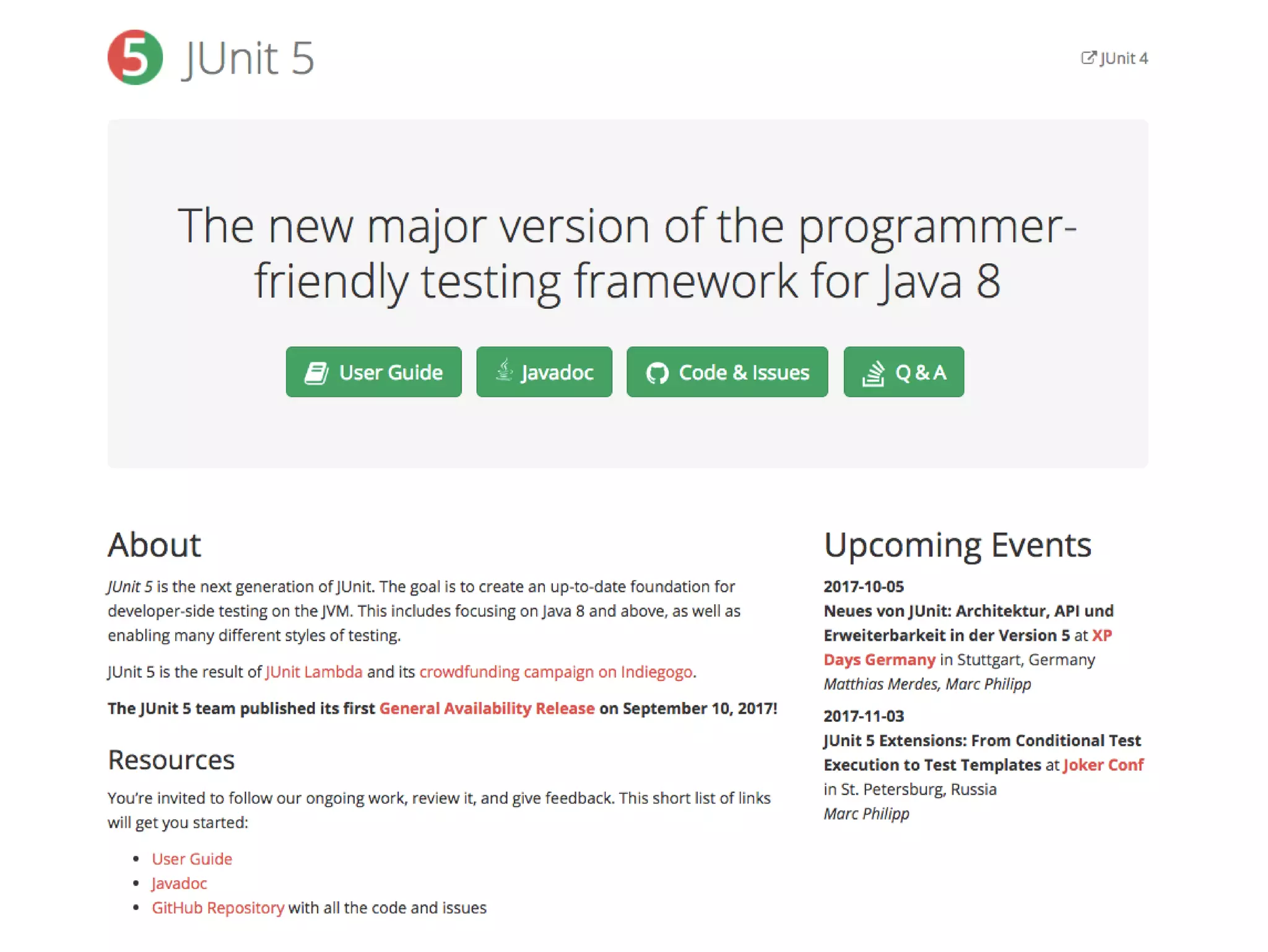1268x952 pixels.
Task: Open the JUnit Lambda link
Action: pyautogui.click(x=314, y=672)
